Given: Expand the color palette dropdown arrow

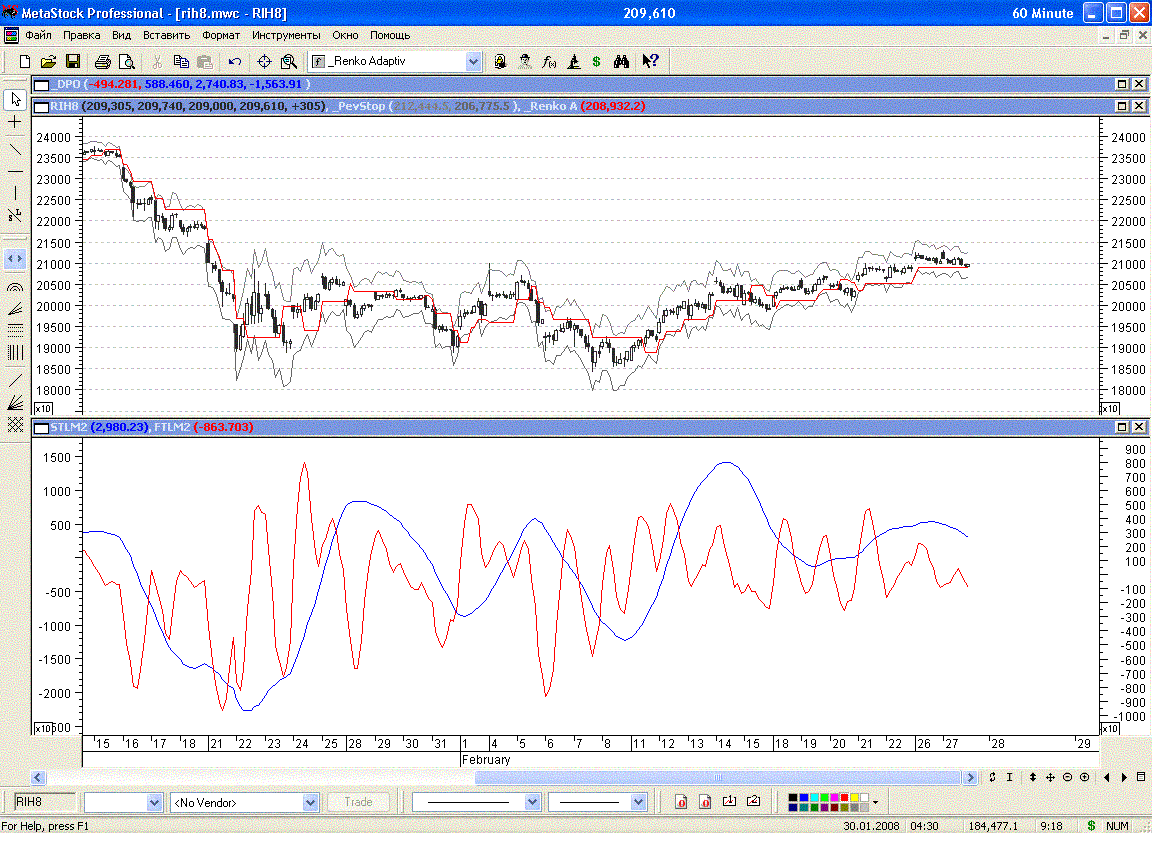Looking at the screenshot, I should pos(876,802).
